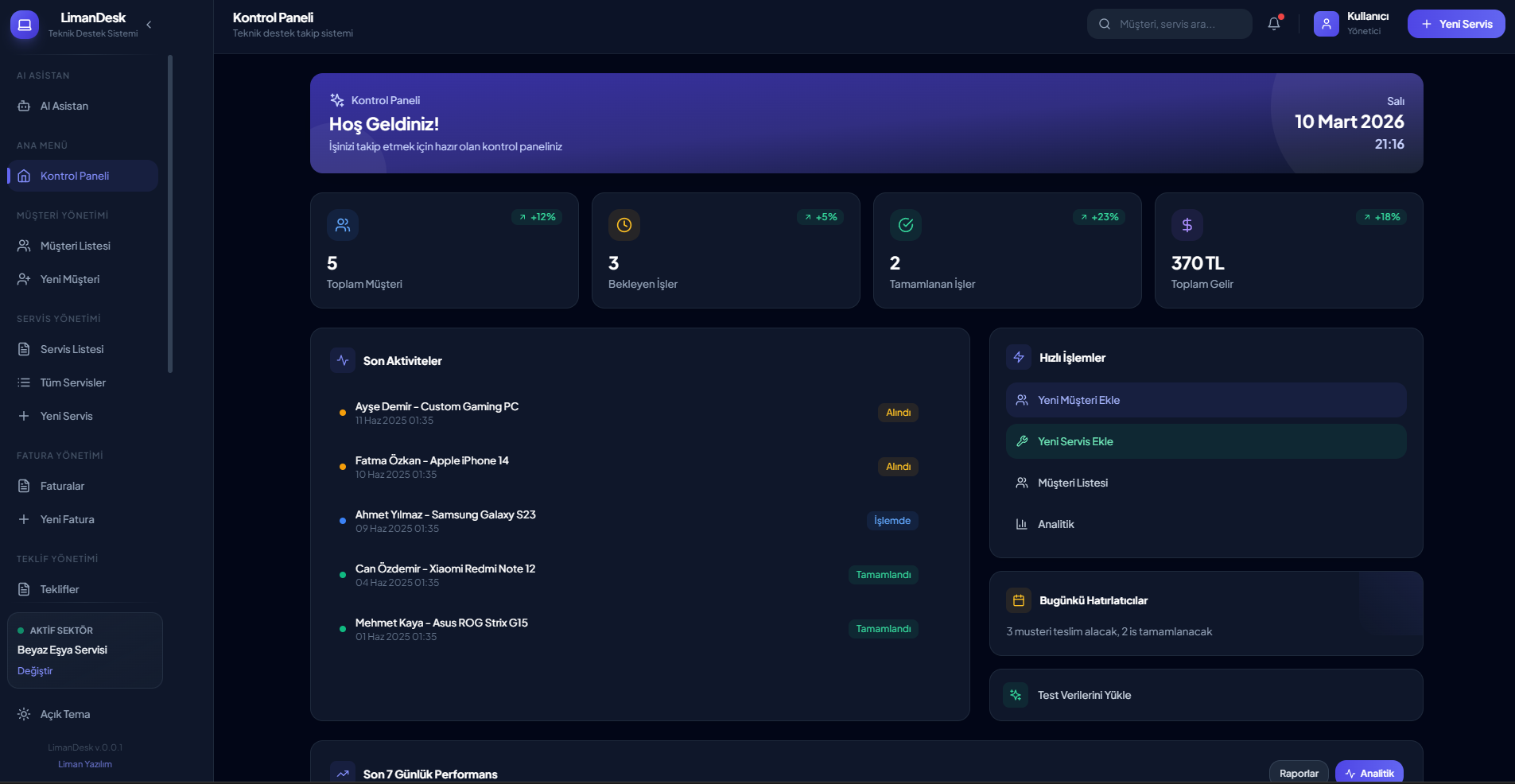Click the Bugünkü Hatırlatıcılar calendar icon
1515x784 pixels.
1019,600
